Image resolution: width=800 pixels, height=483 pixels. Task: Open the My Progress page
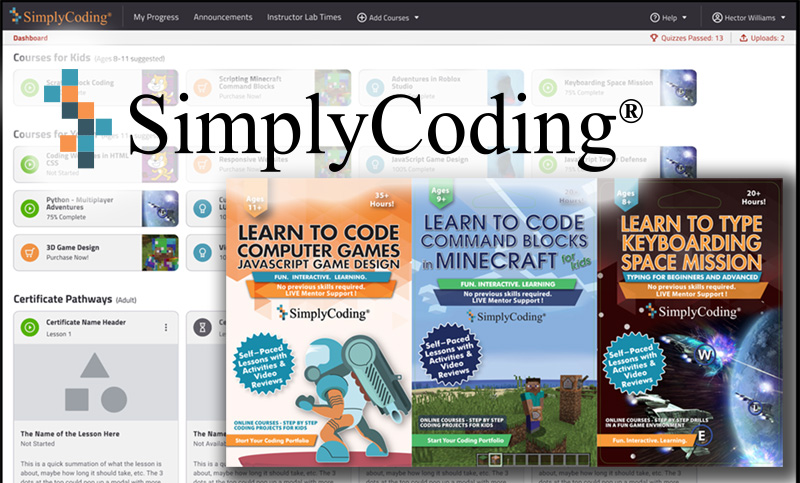click(156, 17)
